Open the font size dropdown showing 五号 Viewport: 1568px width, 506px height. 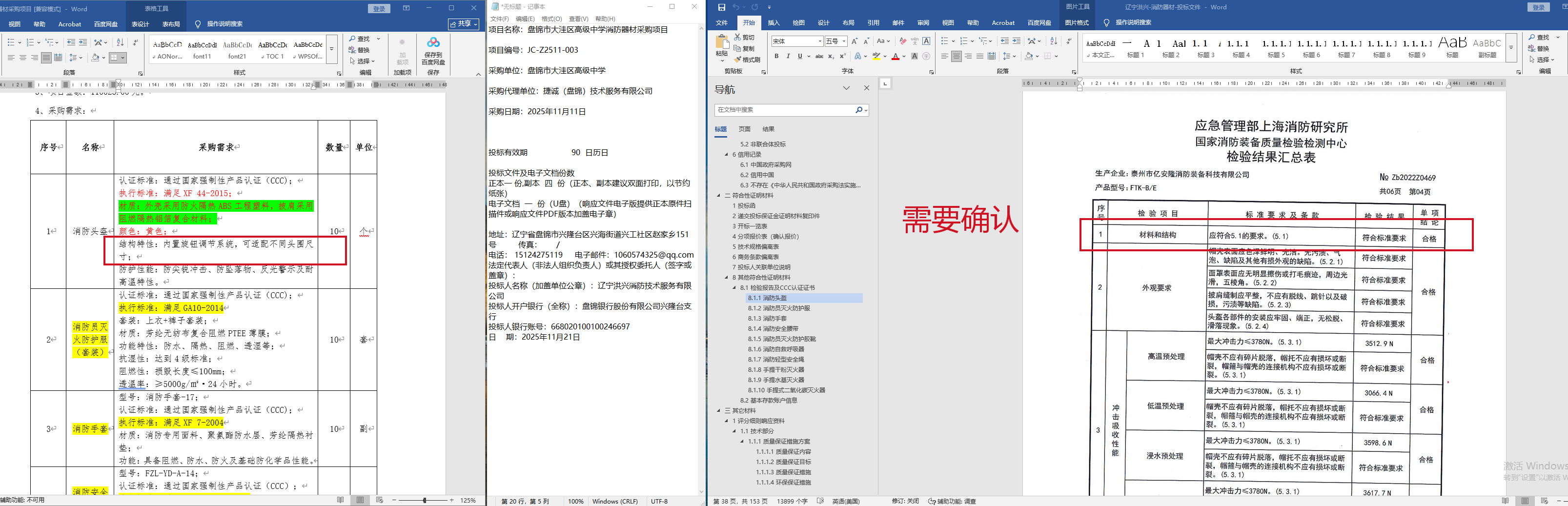point(844,41)
